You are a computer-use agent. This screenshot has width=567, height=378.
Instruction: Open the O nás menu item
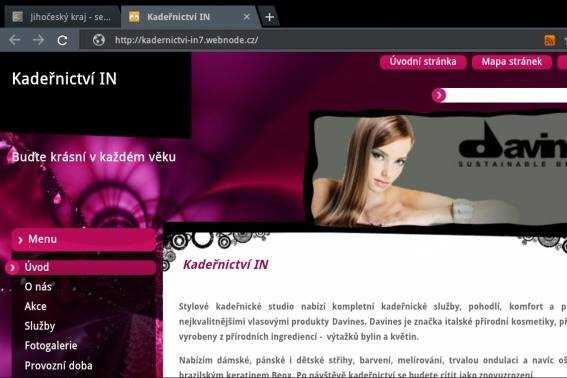tap(38, 287)
